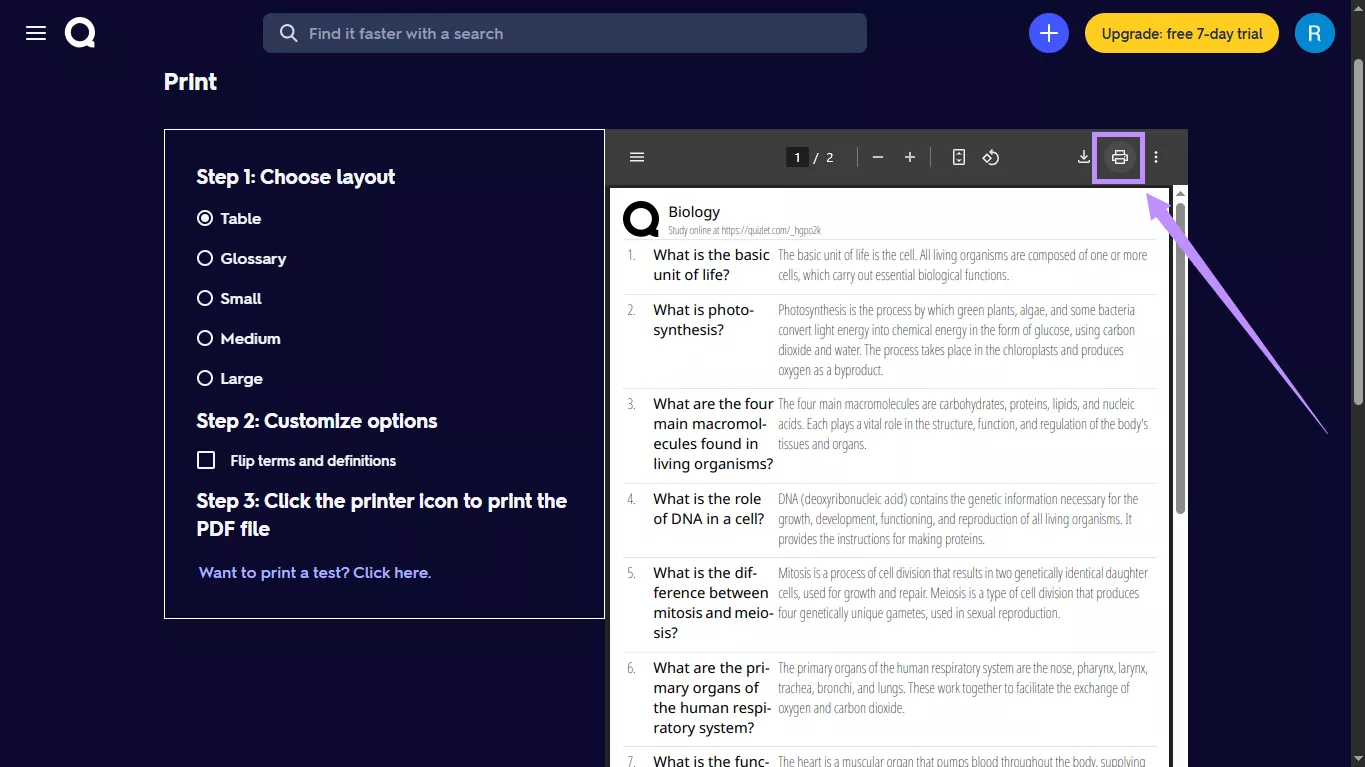The width and height of the screenshot is (1365, 767).
Task: Click the download icon to save the PDF
Action: coord(1083,157)
